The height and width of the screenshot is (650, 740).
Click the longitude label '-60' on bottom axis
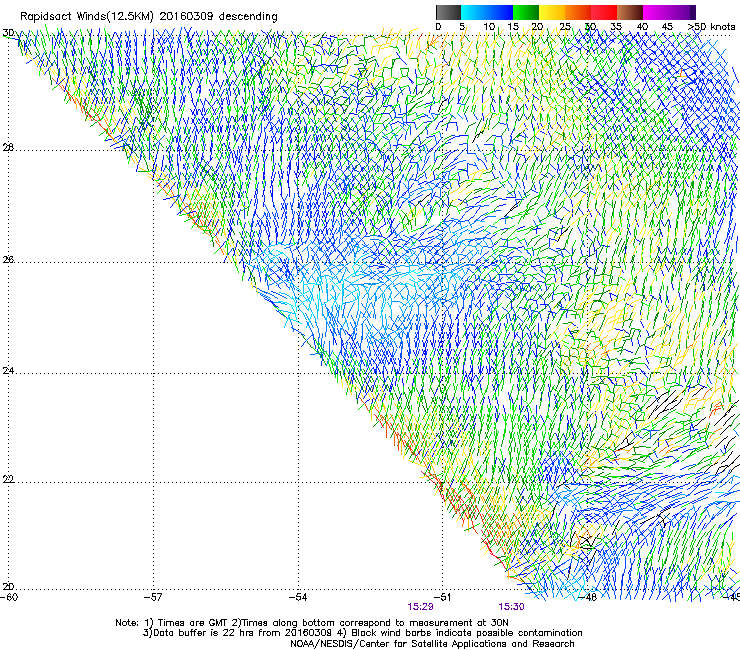(x=9, y=597)
